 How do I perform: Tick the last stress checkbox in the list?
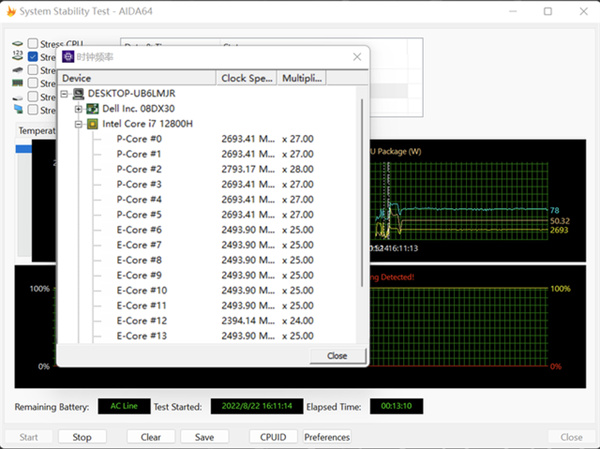[x=33, y=110]
